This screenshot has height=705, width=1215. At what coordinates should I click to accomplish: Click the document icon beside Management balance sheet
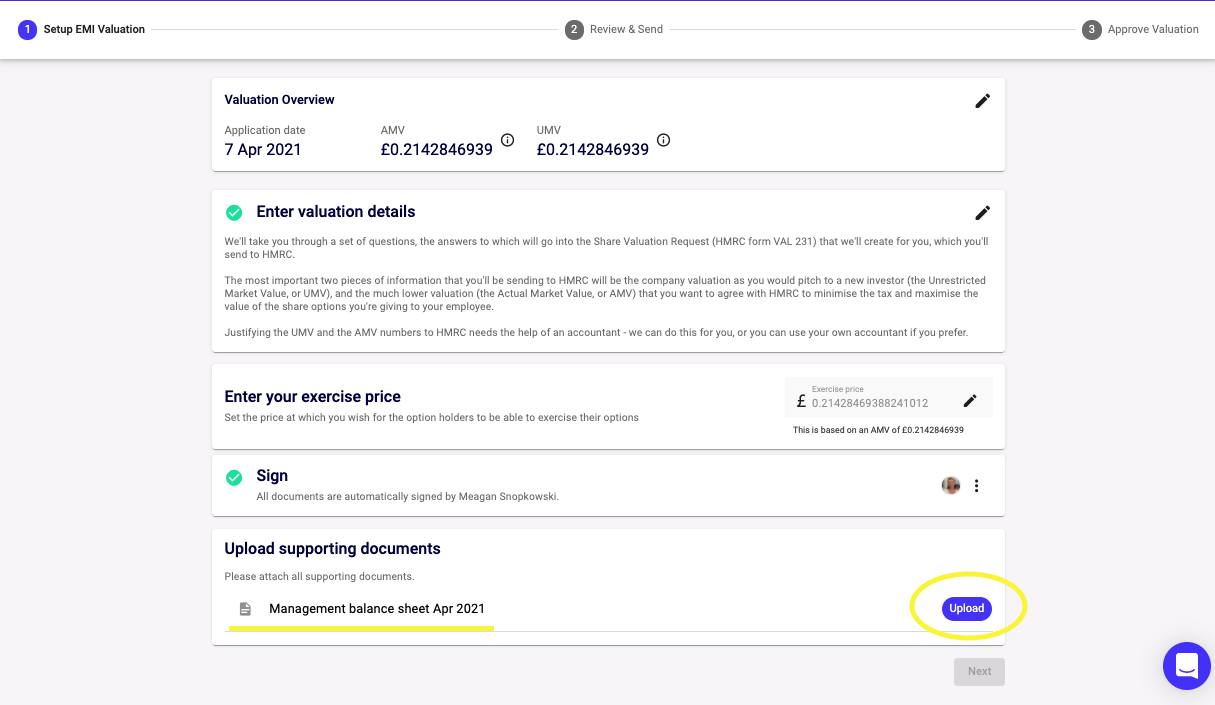(245, 609)
